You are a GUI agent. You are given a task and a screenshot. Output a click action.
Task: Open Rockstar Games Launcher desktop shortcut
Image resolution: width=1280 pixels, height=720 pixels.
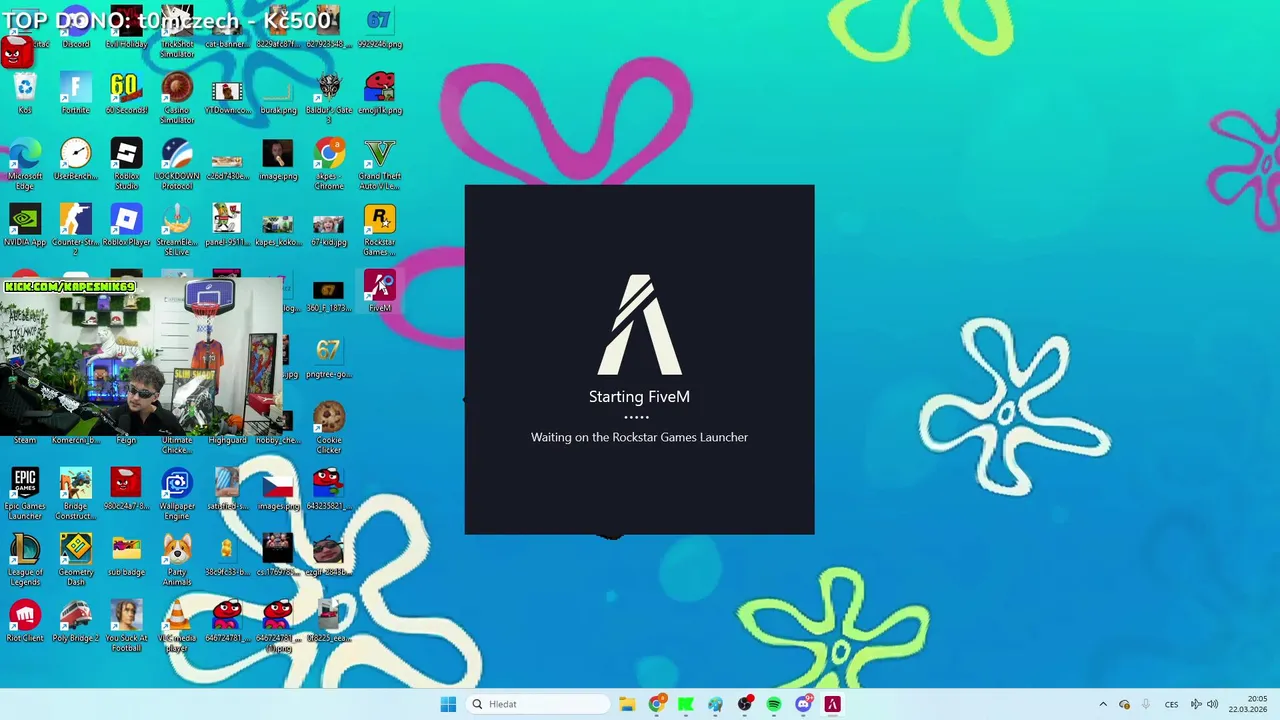point(380,230)
